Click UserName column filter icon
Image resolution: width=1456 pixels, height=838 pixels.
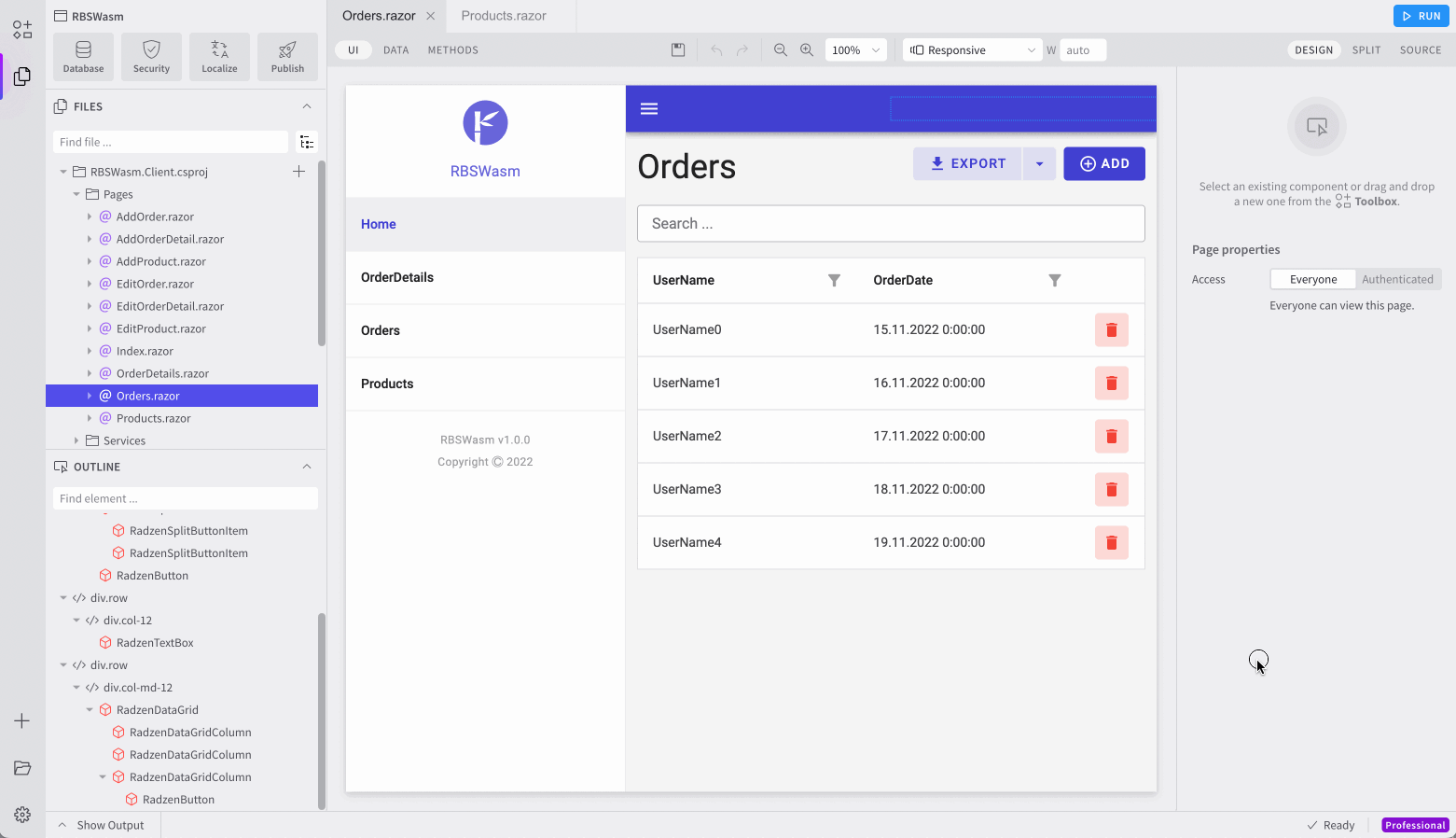click(x=835, y=280)
